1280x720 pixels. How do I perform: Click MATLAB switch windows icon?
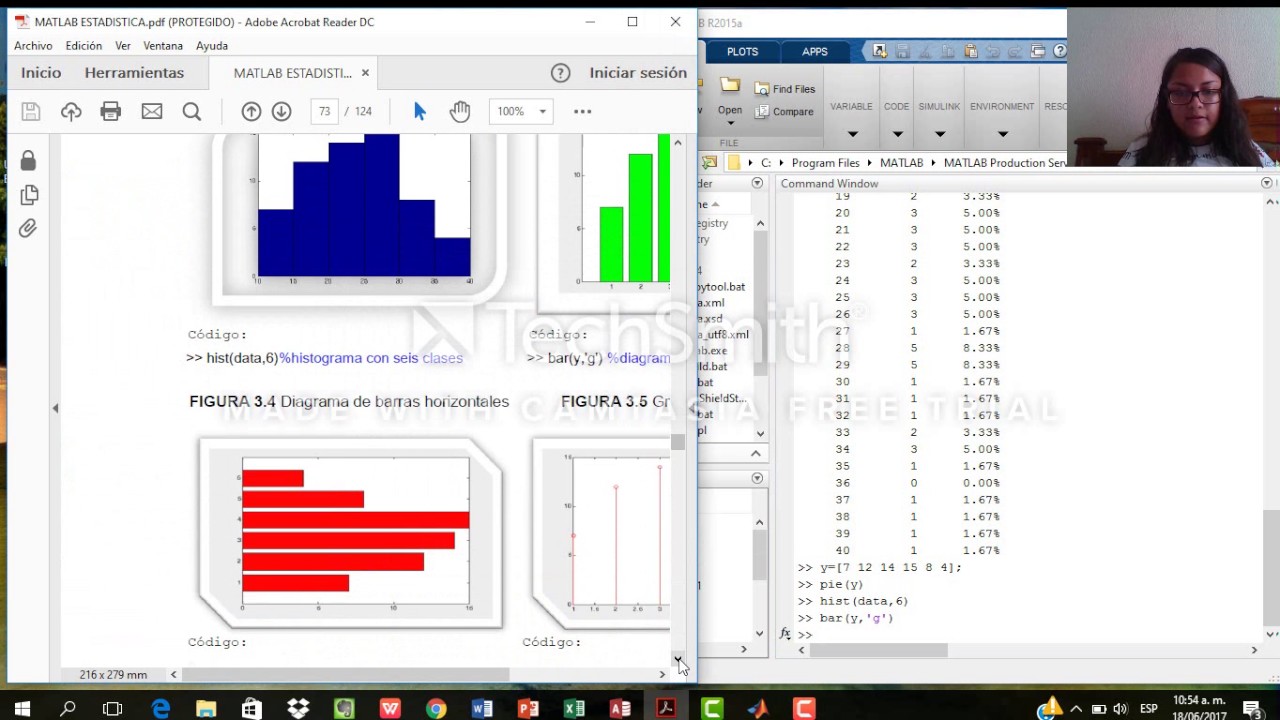click(x=1038, y=51)
